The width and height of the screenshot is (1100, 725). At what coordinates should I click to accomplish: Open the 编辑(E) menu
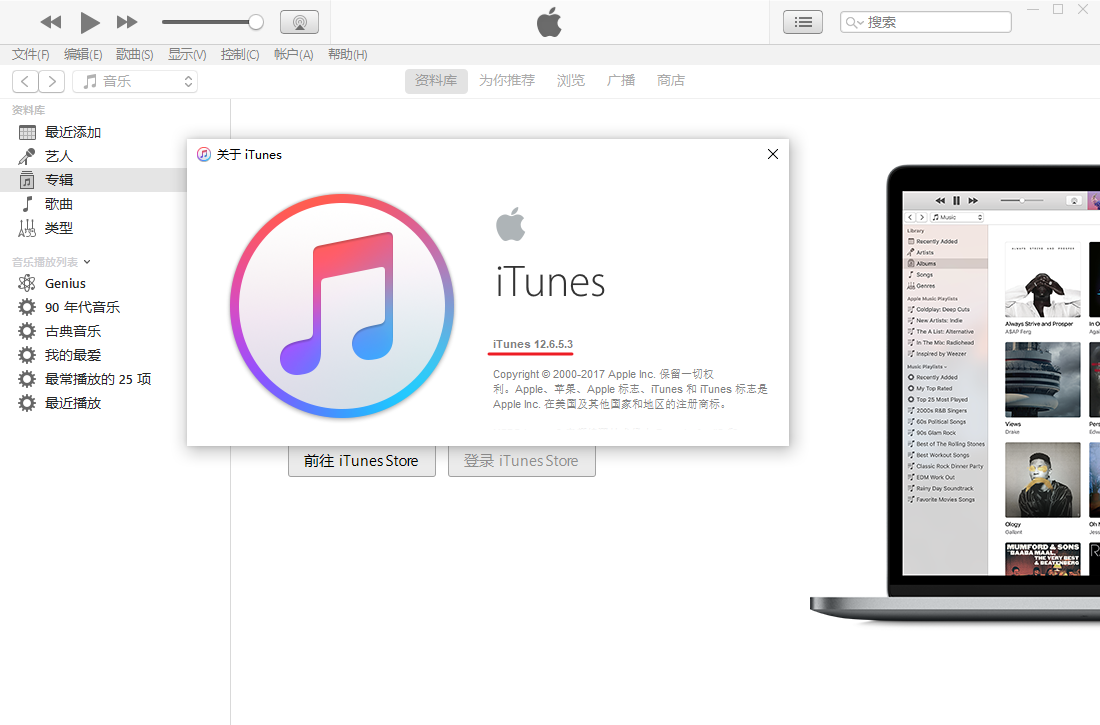[83, 54]
